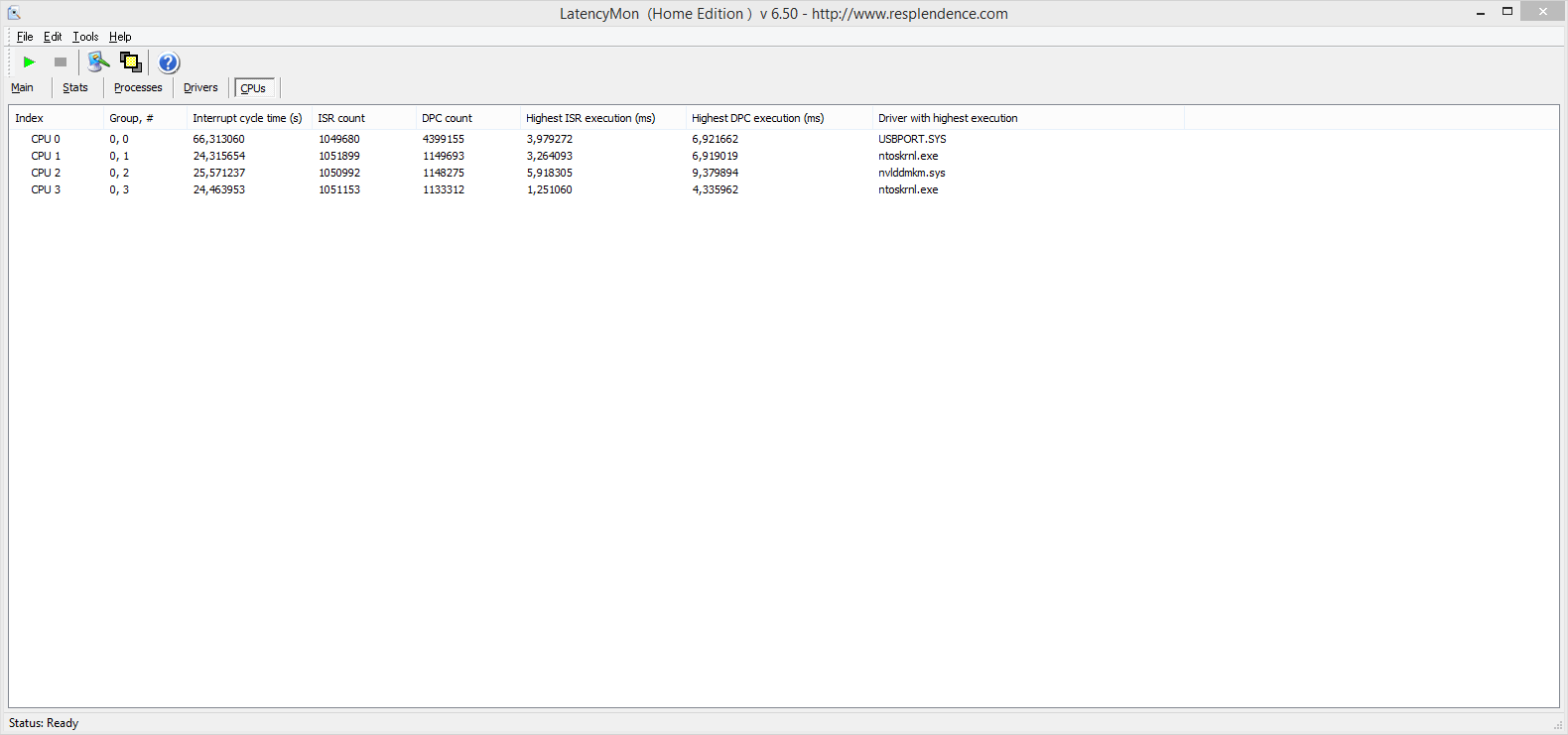
Task: Sort by Interrupt cycle time (s) header
Action: 250,118
